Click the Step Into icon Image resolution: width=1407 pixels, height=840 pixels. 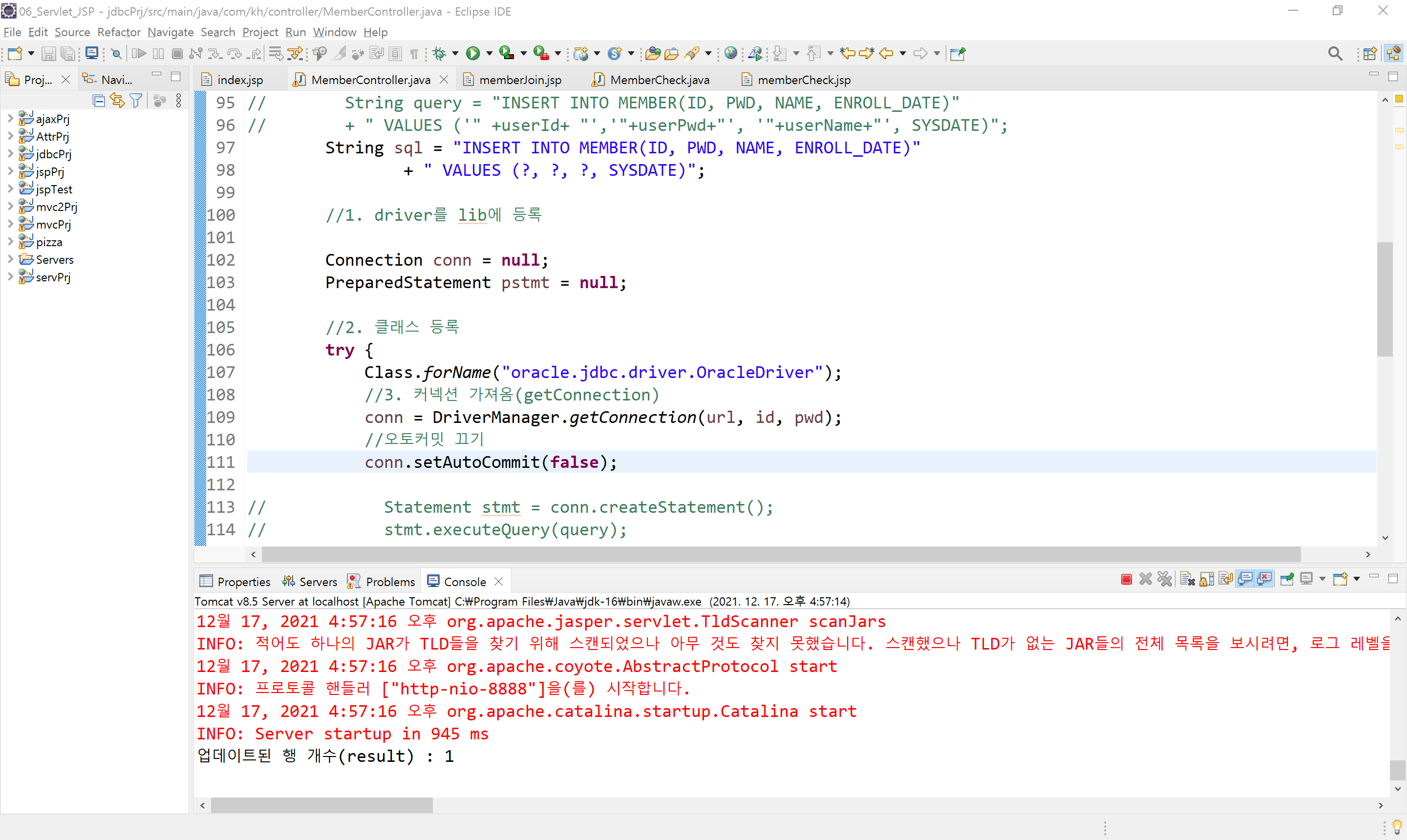(214, 54)
